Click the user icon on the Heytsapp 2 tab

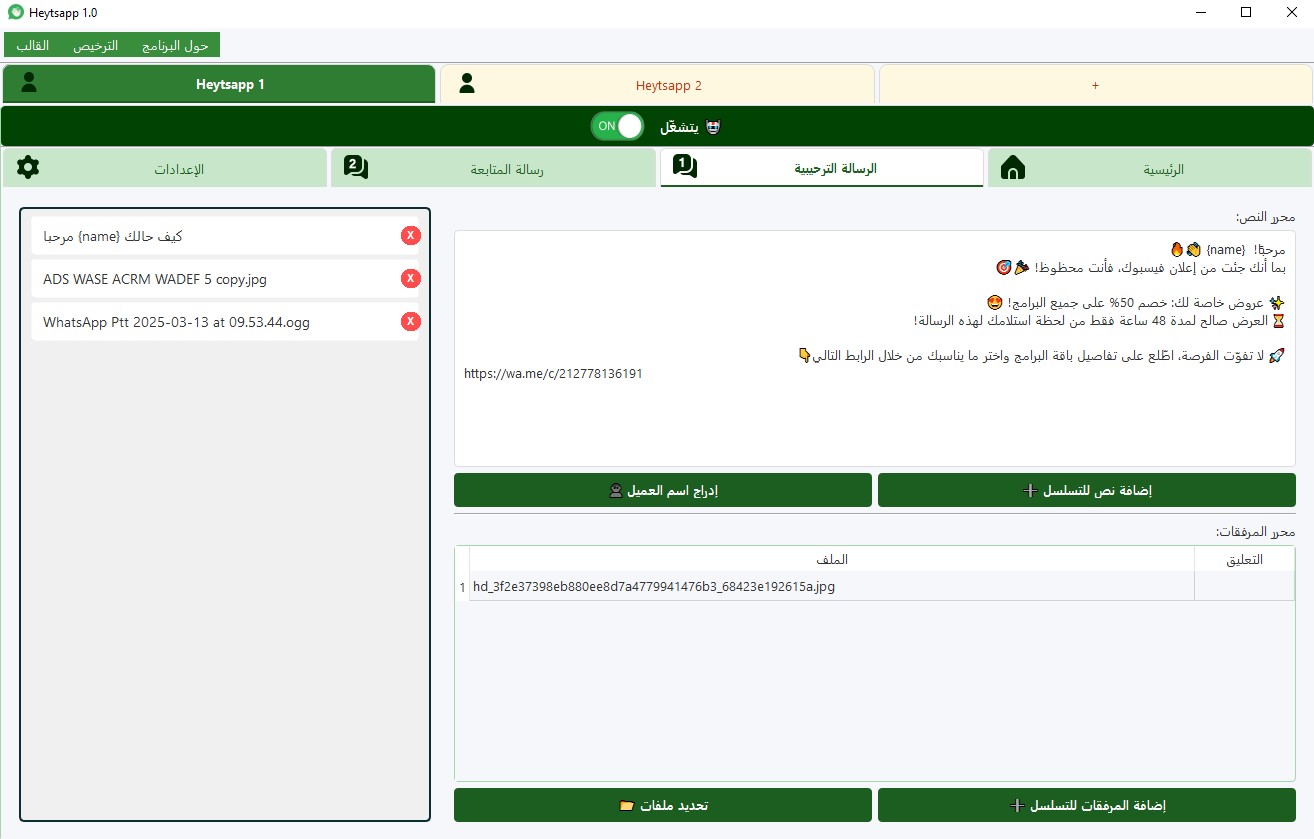[466, 84]
